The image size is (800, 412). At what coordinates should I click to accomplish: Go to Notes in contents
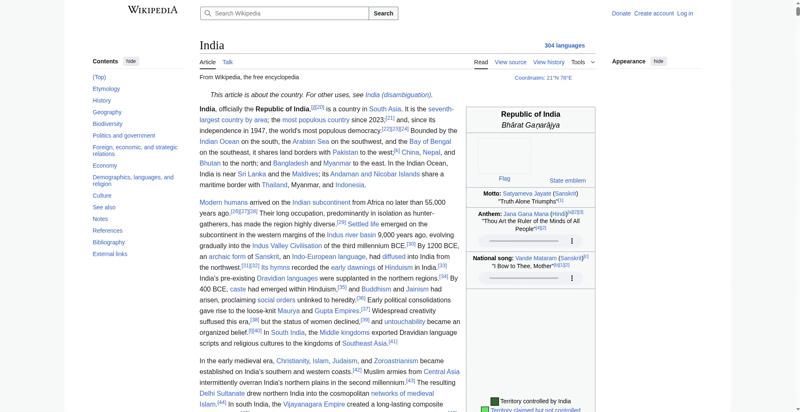[100, 219]
